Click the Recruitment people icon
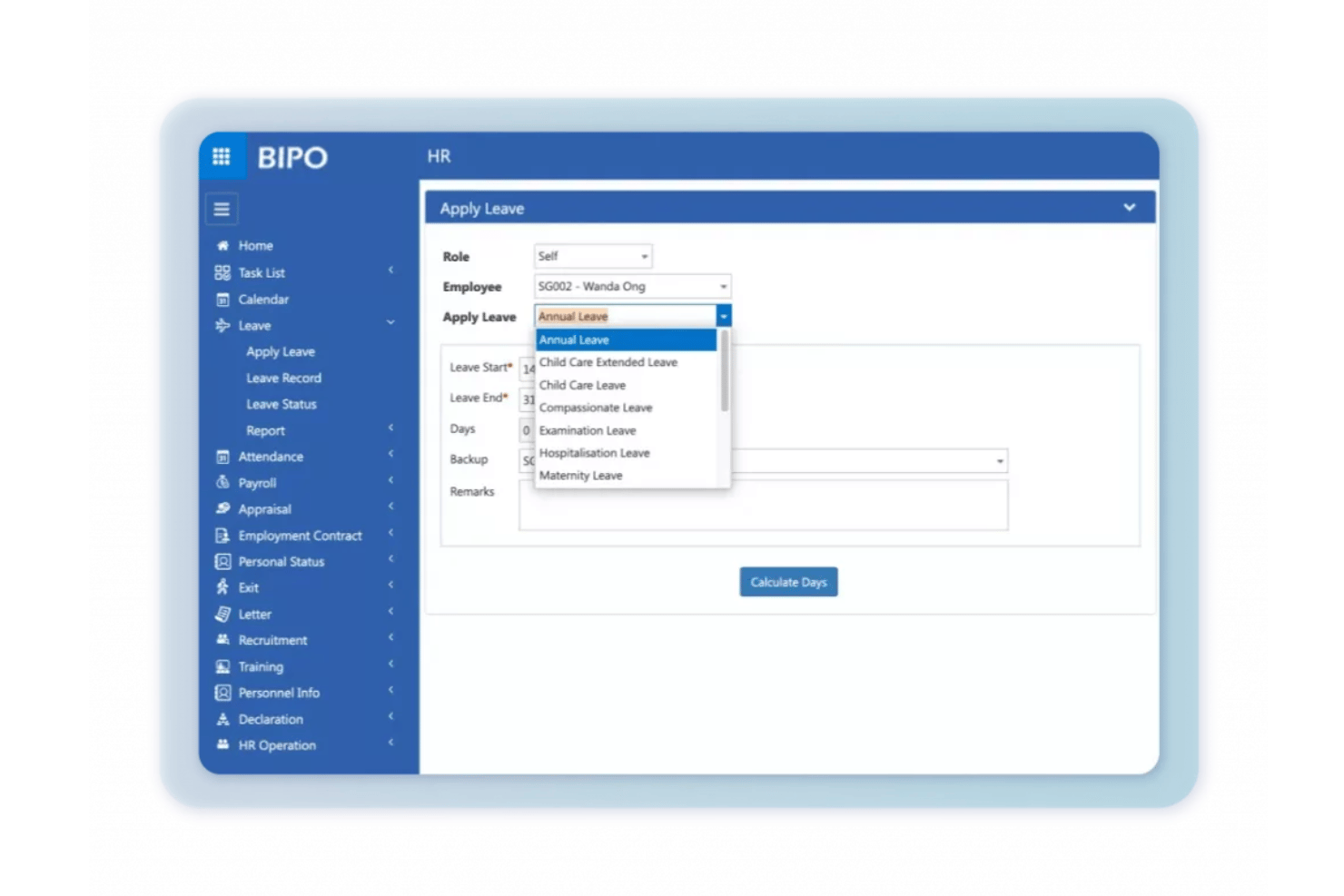Viewport: 1344px width, 896px height. point(222,640)
